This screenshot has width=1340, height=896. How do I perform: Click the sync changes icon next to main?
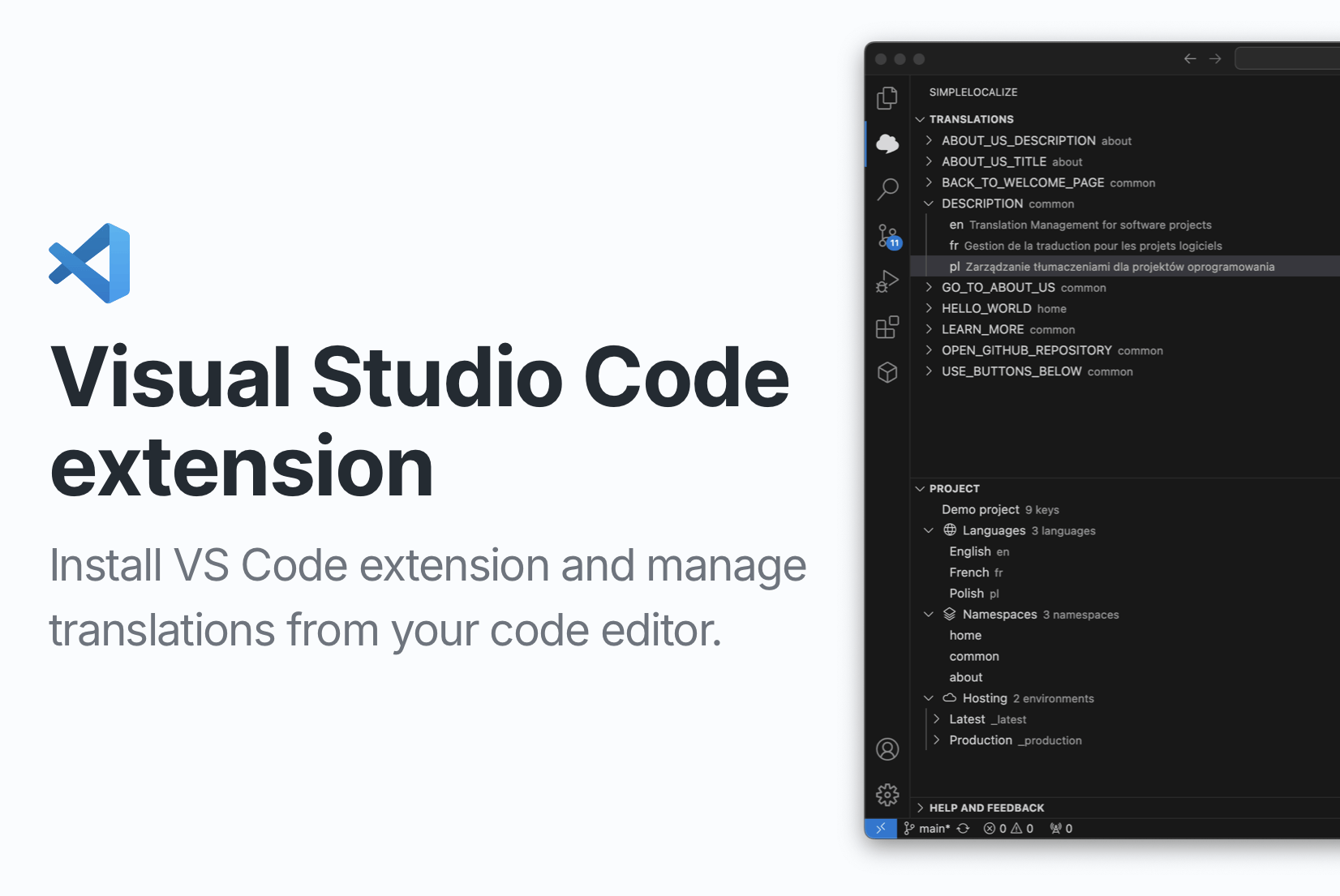pyautogui.click(x=963, y=828)
